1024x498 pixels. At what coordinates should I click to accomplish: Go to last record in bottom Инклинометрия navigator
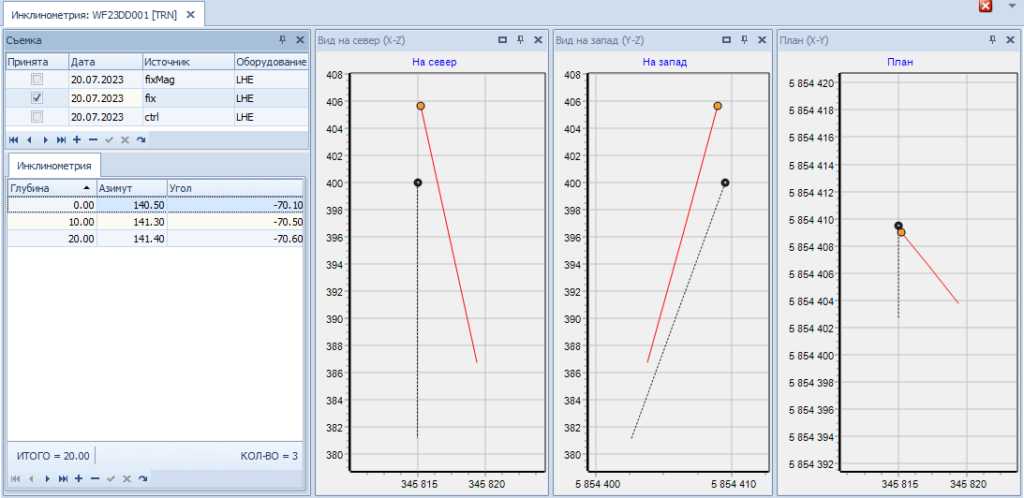click(x=62, y=479)
